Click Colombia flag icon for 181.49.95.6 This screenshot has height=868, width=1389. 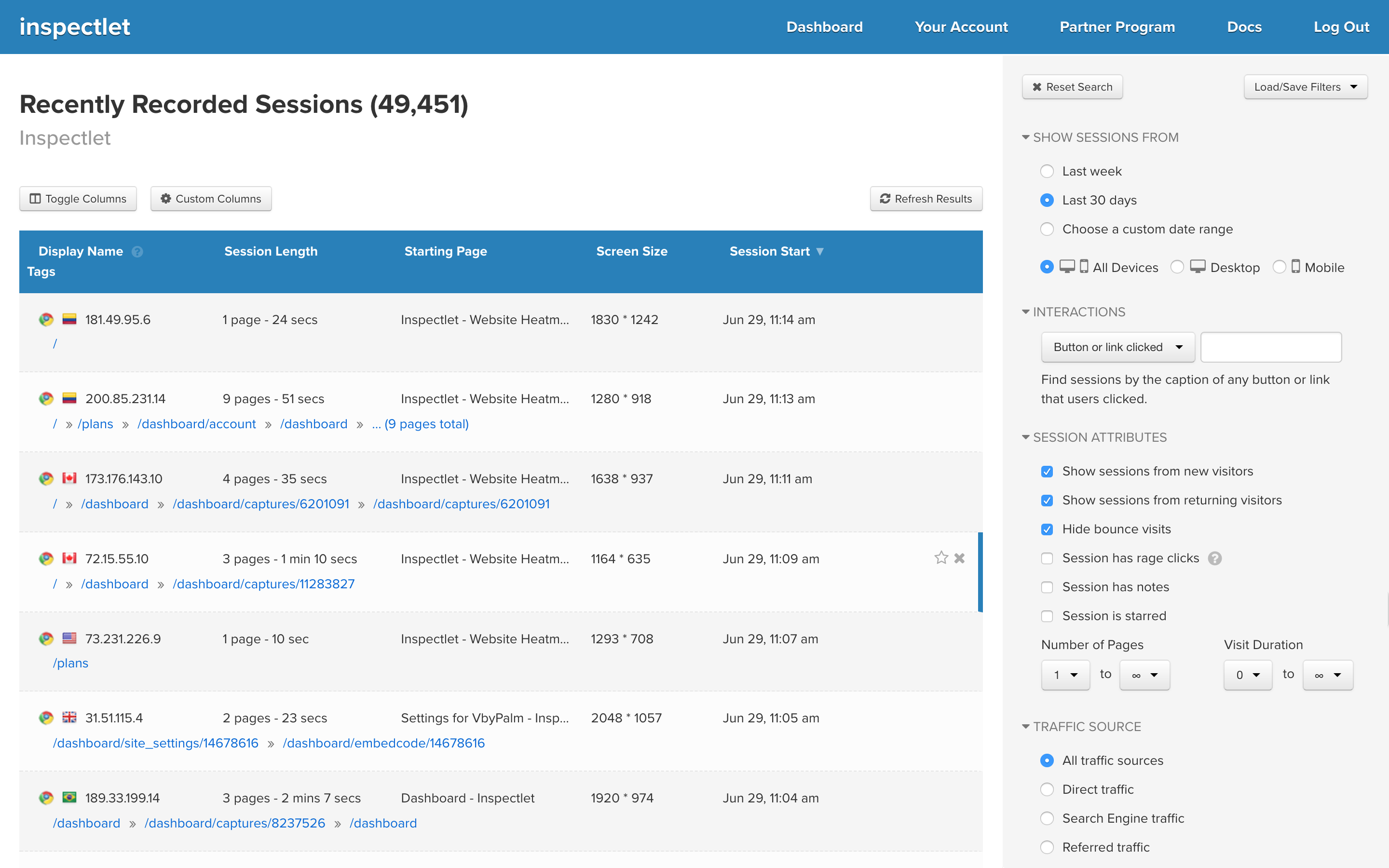pyautogui.click(x=69, y=319)
